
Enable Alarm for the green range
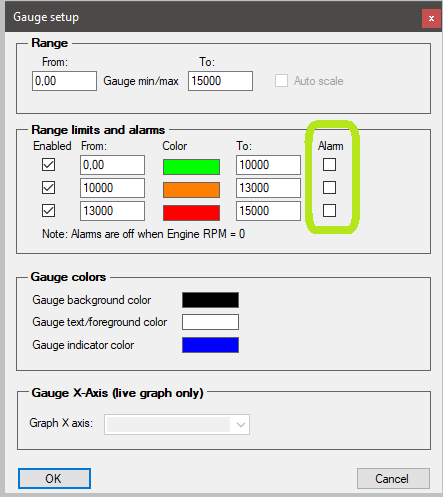pyautogui.click(x=329, y=164)
